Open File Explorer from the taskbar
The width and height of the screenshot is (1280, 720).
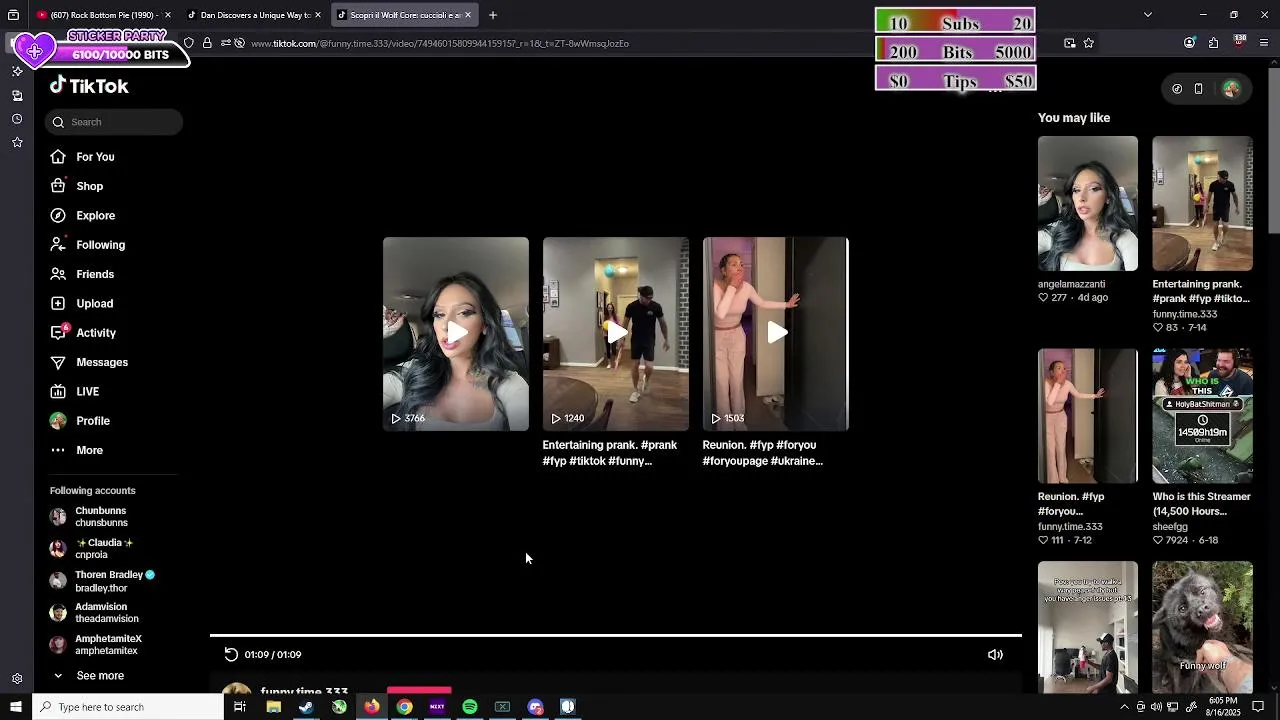[273, 707]
